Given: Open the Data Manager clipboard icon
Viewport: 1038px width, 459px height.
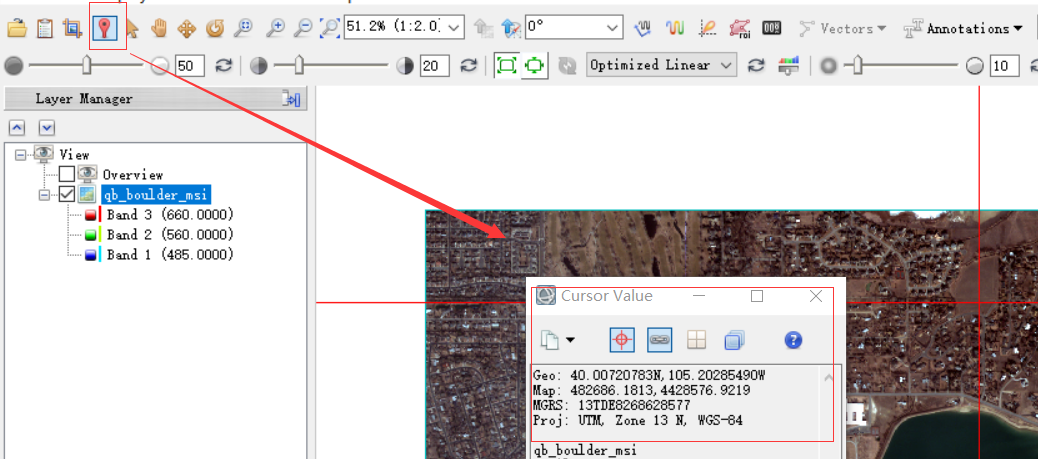Looking at the screenshot, I should (44, 28).
